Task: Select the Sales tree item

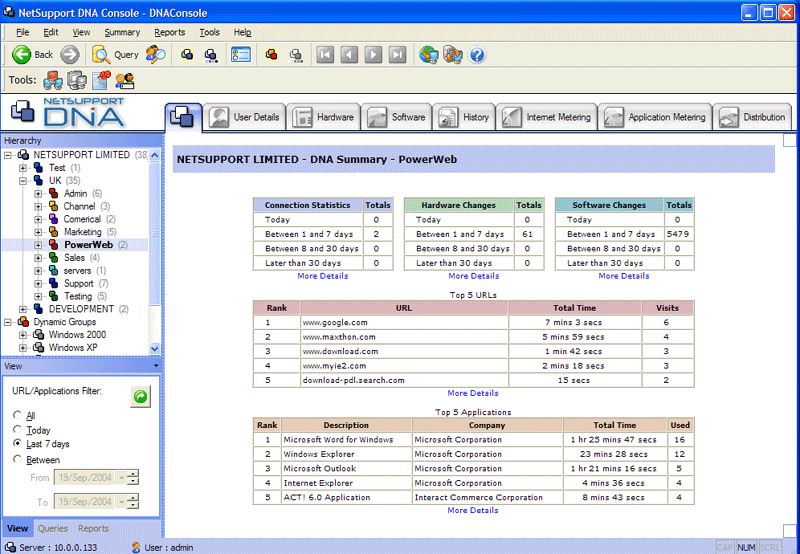Action: point(74,258)
